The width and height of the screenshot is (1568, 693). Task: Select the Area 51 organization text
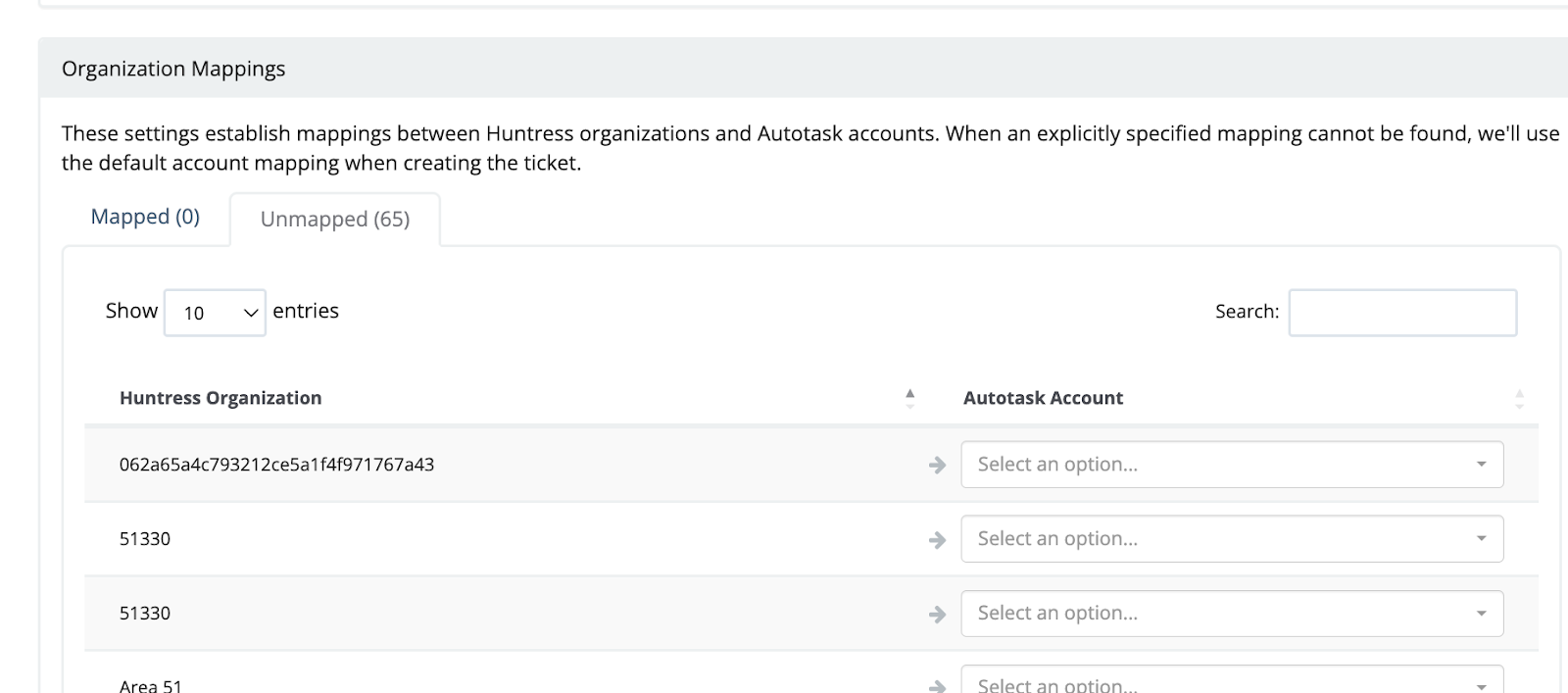(151, 686)
